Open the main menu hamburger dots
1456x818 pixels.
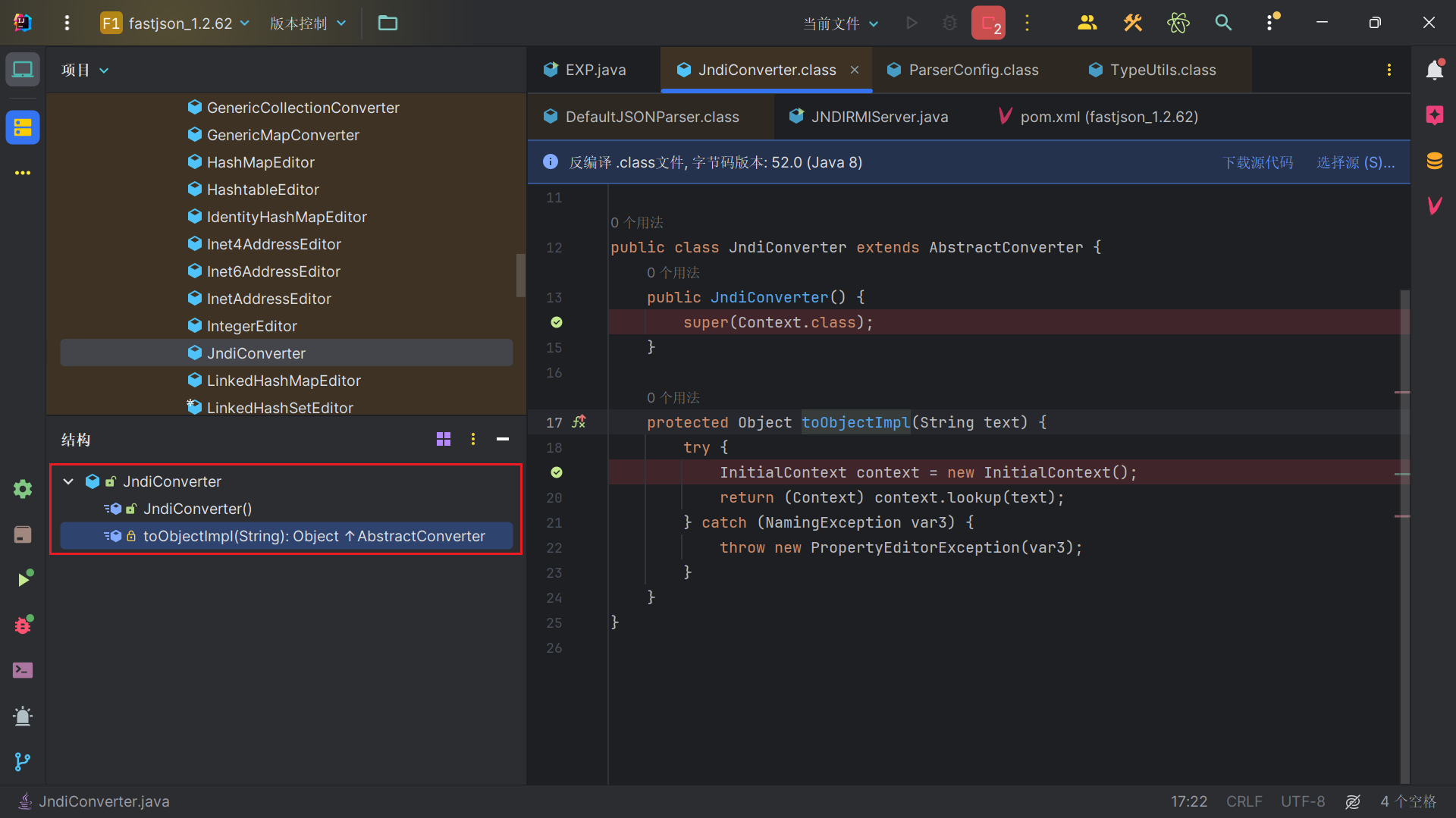[67, 23]
